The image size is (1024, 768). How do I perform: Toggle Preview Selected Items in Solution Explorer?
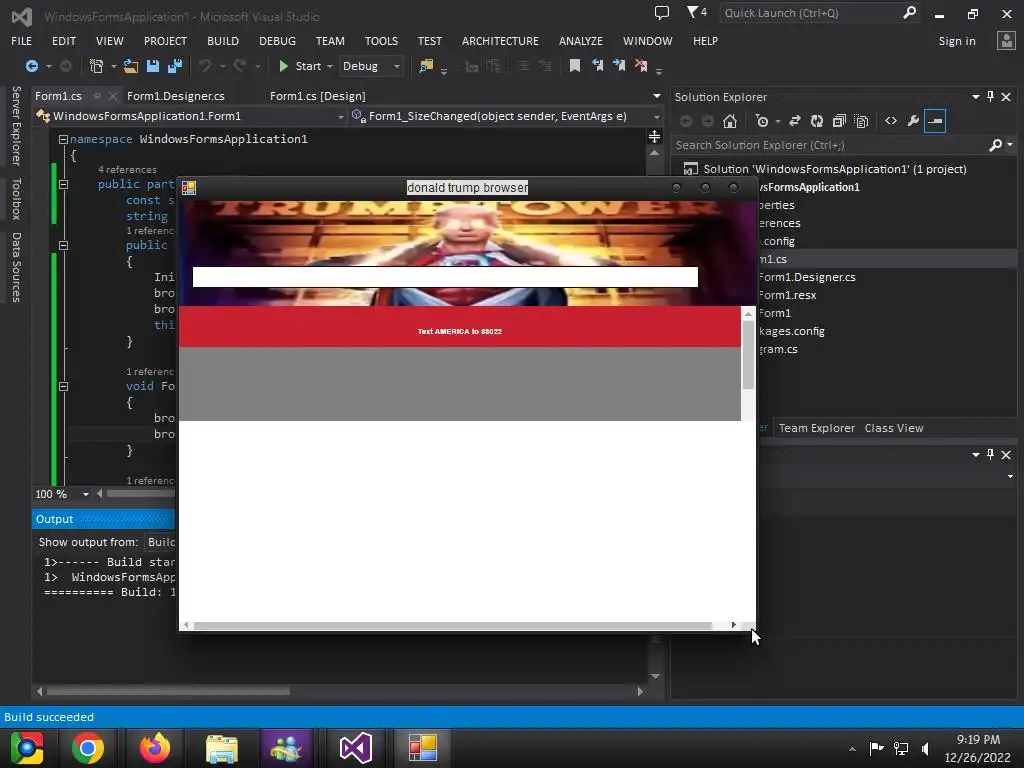point(935,121)
